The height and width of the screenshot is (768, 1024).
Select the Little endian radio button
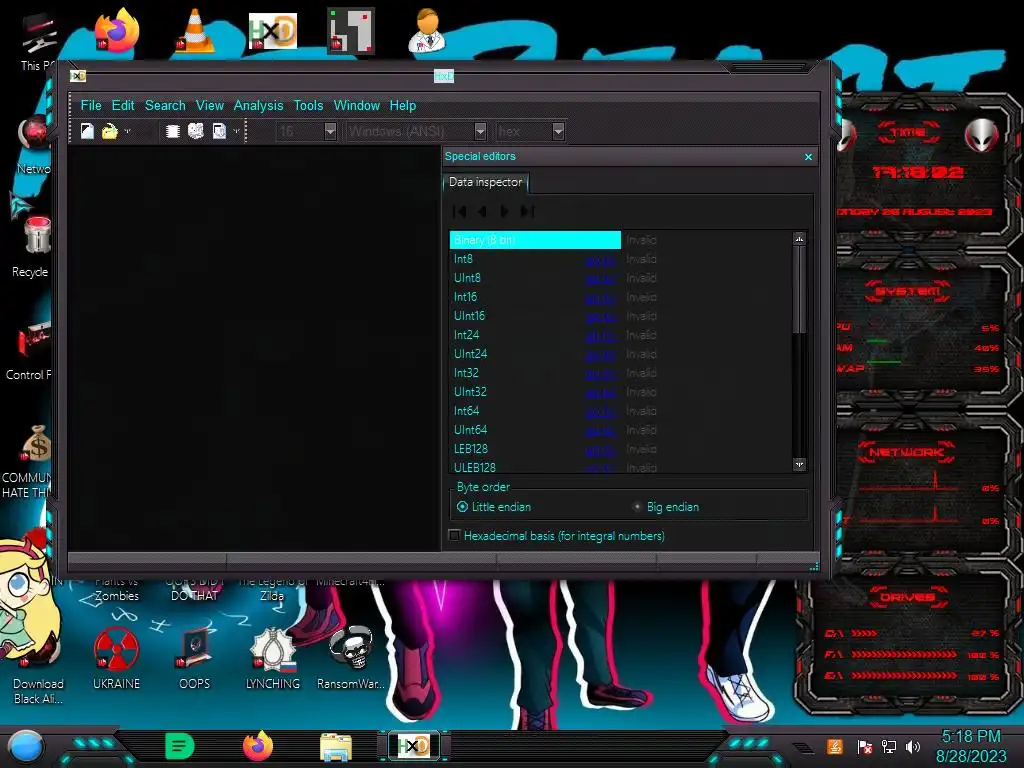pyautogui.click(x=462, y=507)
